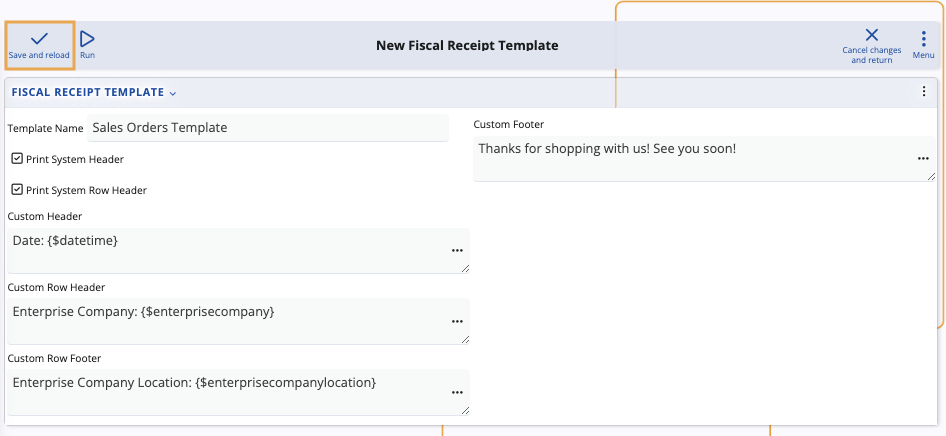
Task: Open the Custom Footer ellipsis button
Action: point(923,158)
